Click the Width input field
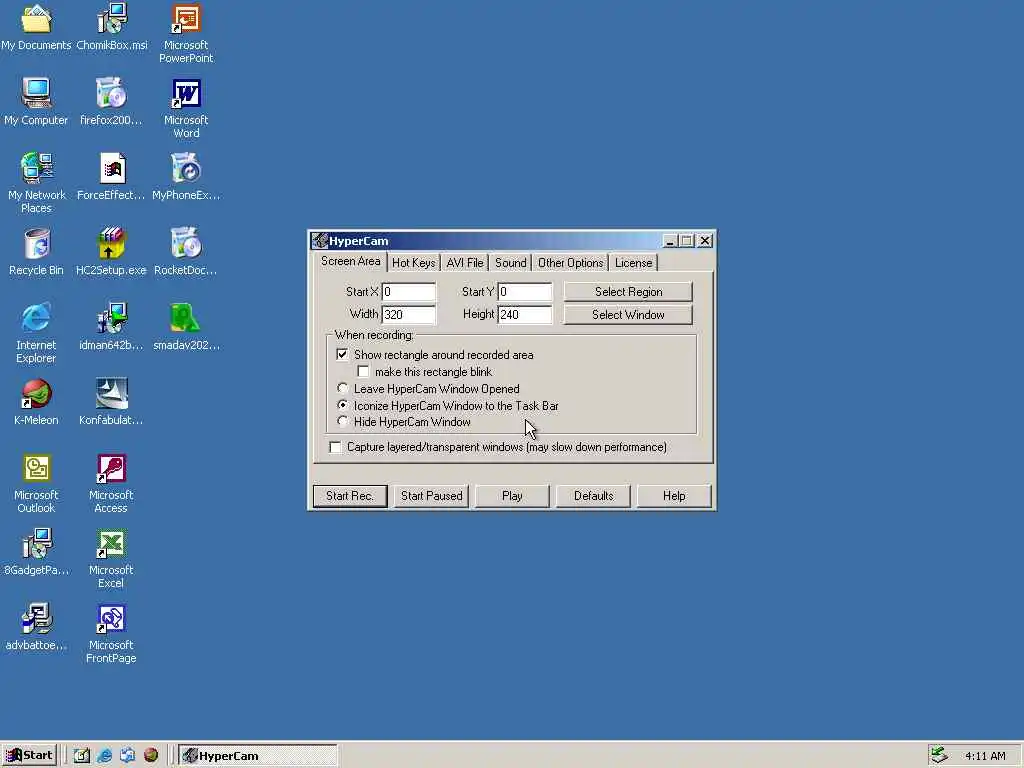Viewport: 1024px width, 768px height. (x=409, y=315)
